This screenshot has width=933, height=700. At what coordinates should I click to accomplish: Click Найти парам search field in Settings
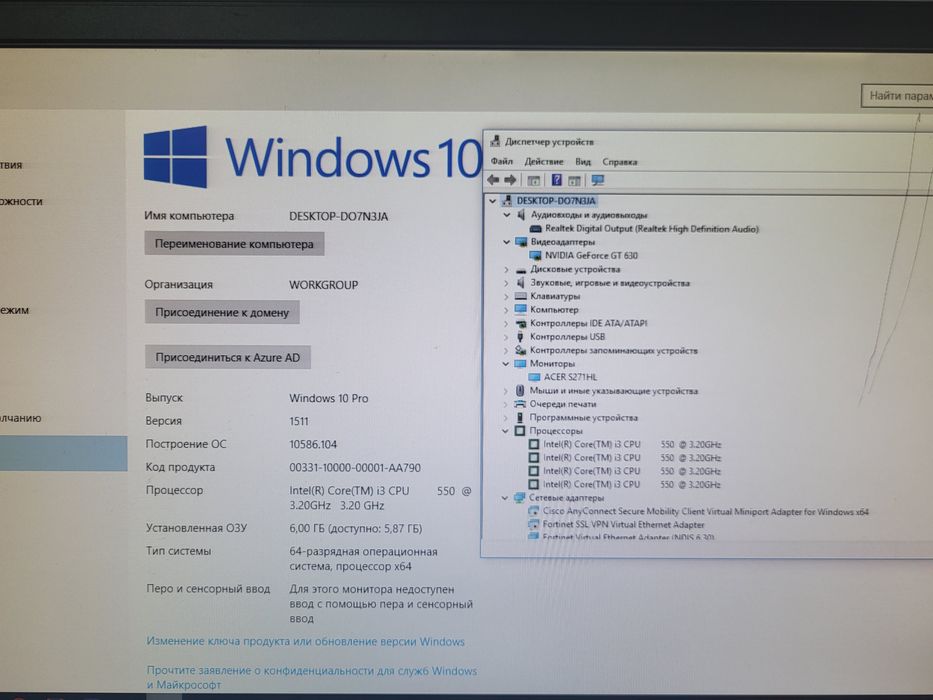click(x=897, y=96)
